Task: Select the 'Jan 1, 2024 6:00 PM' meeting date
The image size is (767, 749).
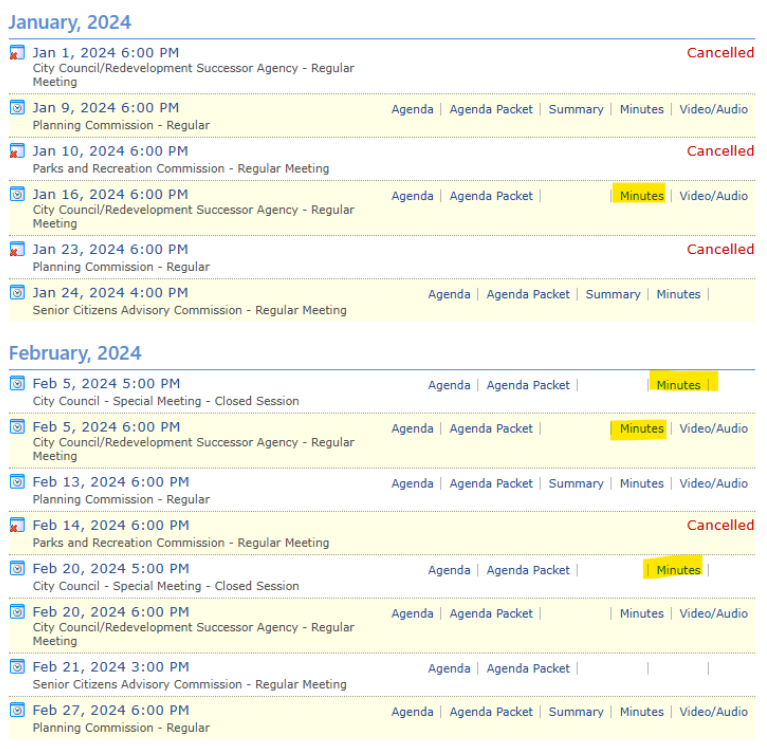Action: coord(106,52)
